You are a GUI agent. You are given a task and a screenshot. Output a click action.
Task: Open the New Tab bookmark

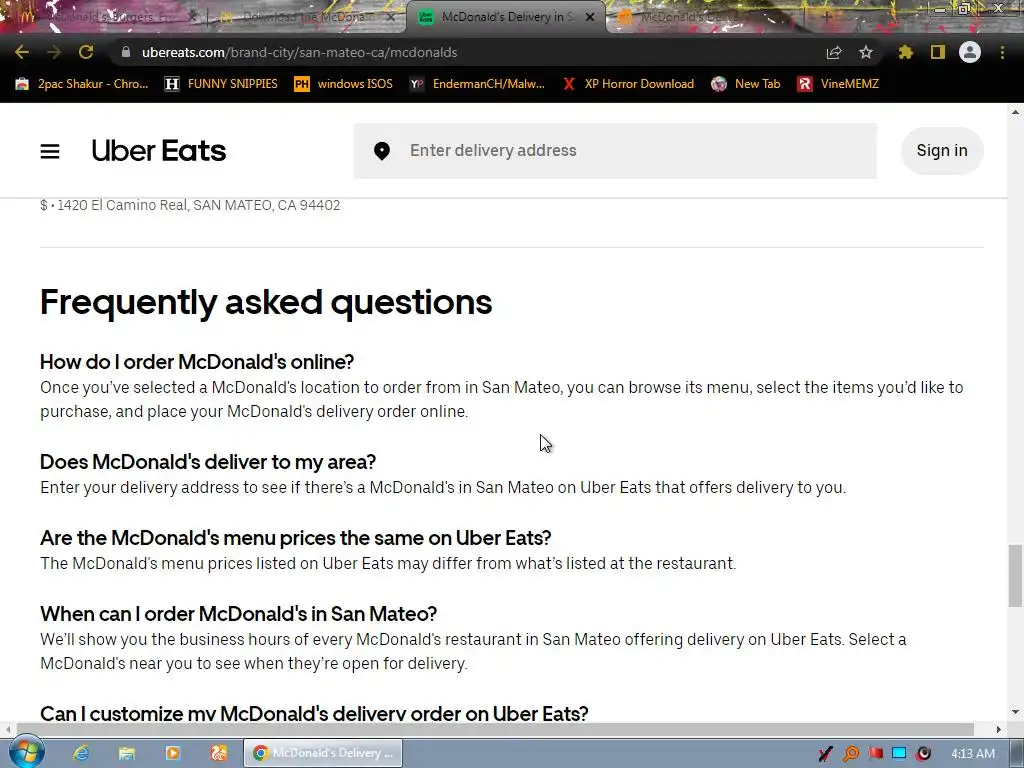746,84
